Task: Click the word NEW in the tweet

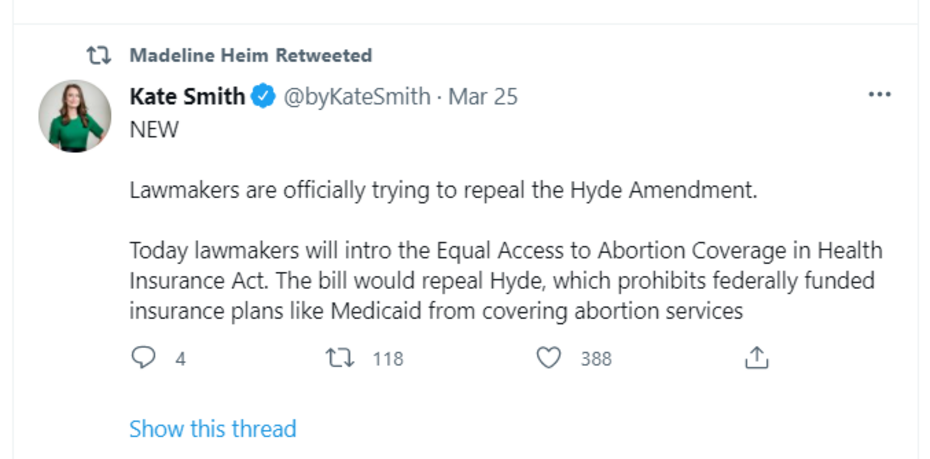Action: click(154, 130)
